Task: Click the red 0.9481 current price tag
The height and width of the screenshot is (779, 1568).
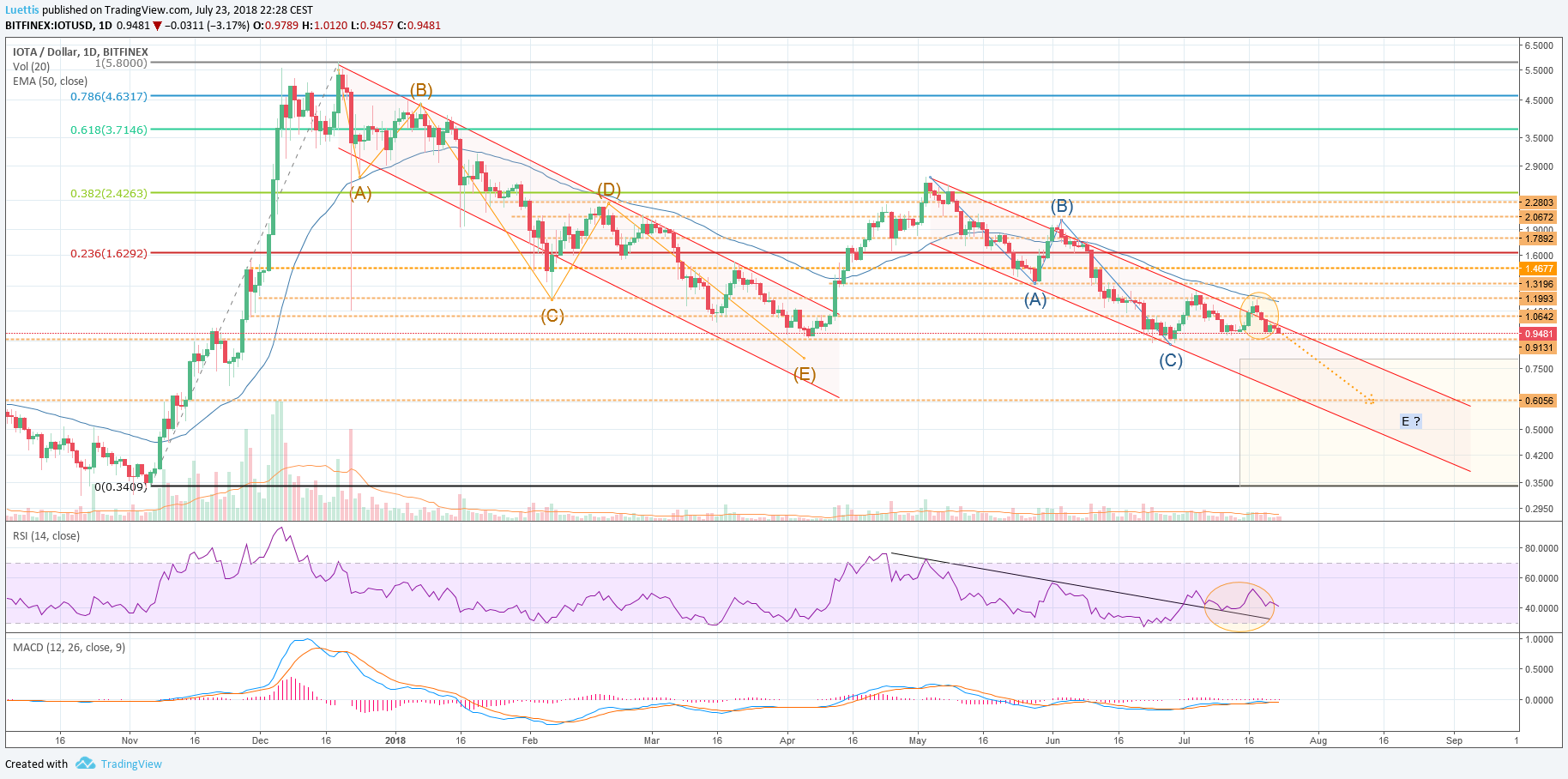Action: [x=1539, y=334]
